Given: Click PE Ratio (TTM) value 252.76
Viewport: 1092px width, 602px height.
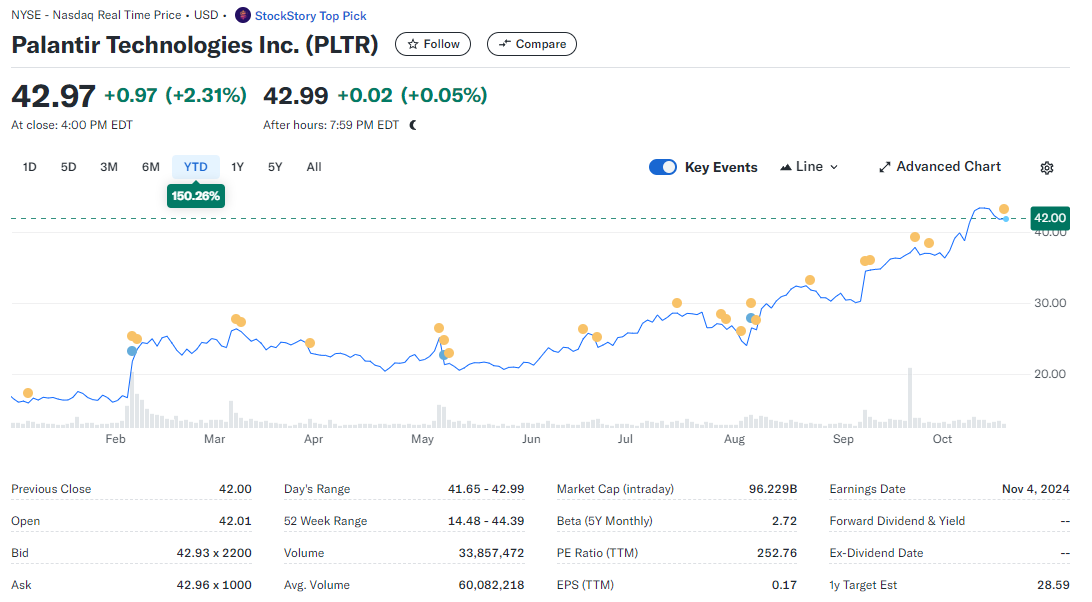Looking at the screenshot, I should tap(777, 553).
